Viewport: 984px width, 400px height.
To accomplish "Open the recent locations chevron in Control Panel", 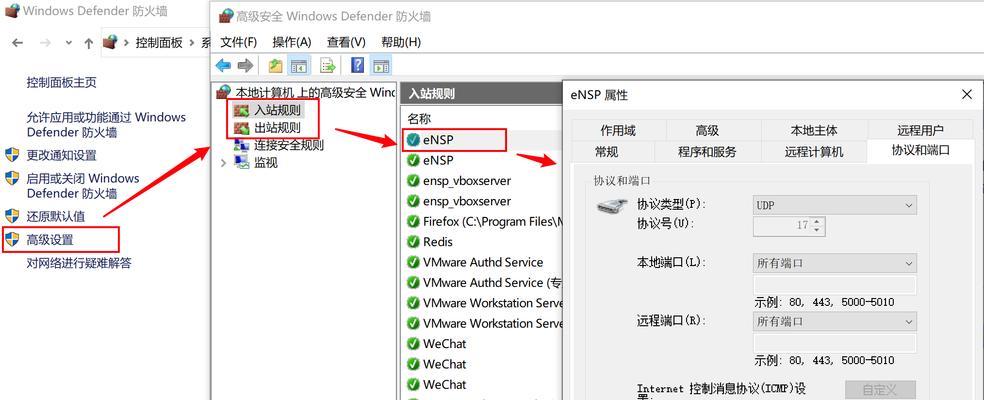I will click(x=68, y=43).
